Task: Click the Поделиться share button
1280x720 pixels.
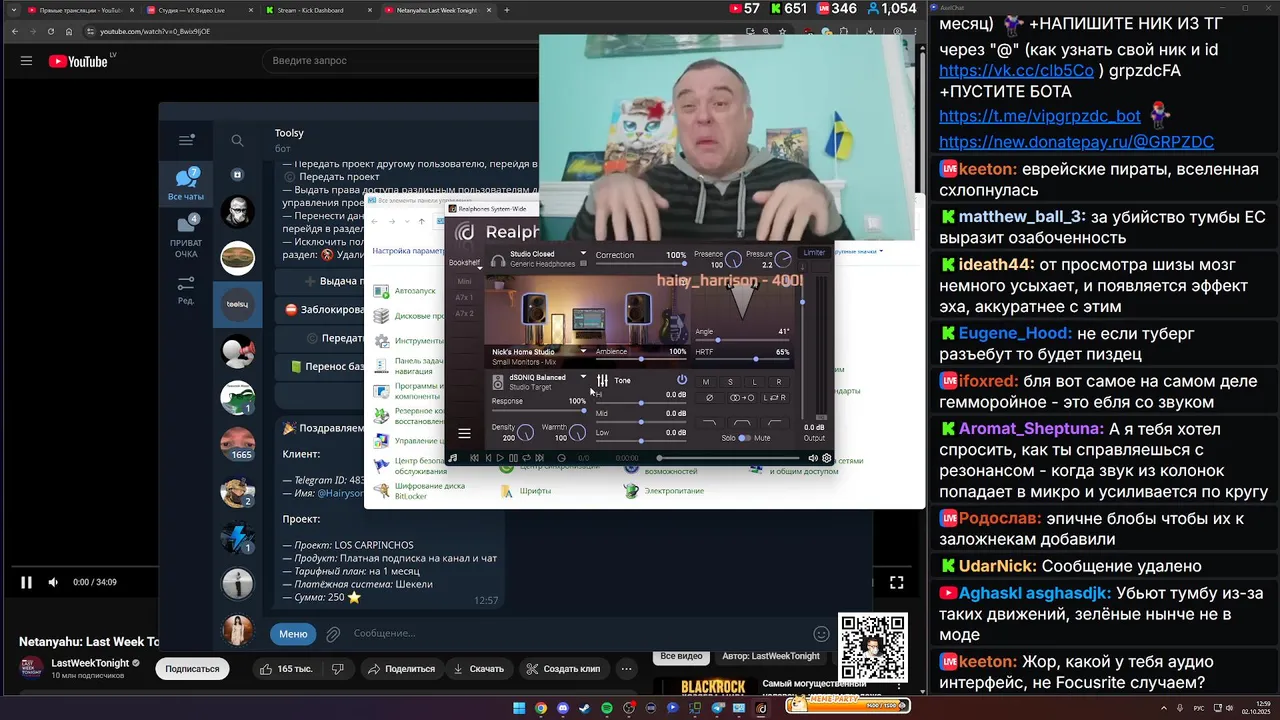Action: pyautogui.click(x=401, y=669)
